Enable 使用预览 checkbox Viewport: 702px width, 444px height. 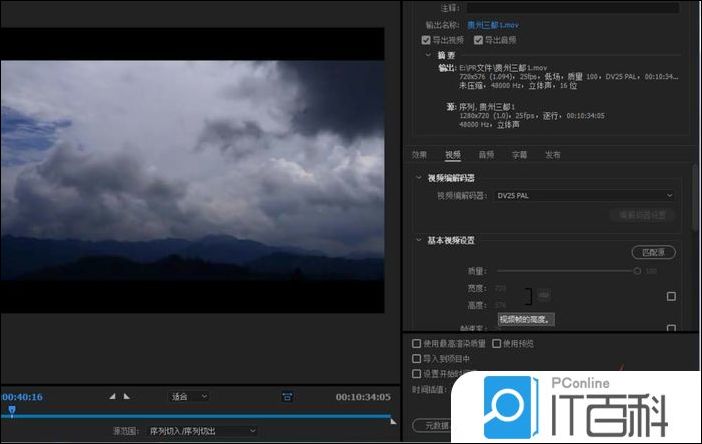tap(496, 343)
